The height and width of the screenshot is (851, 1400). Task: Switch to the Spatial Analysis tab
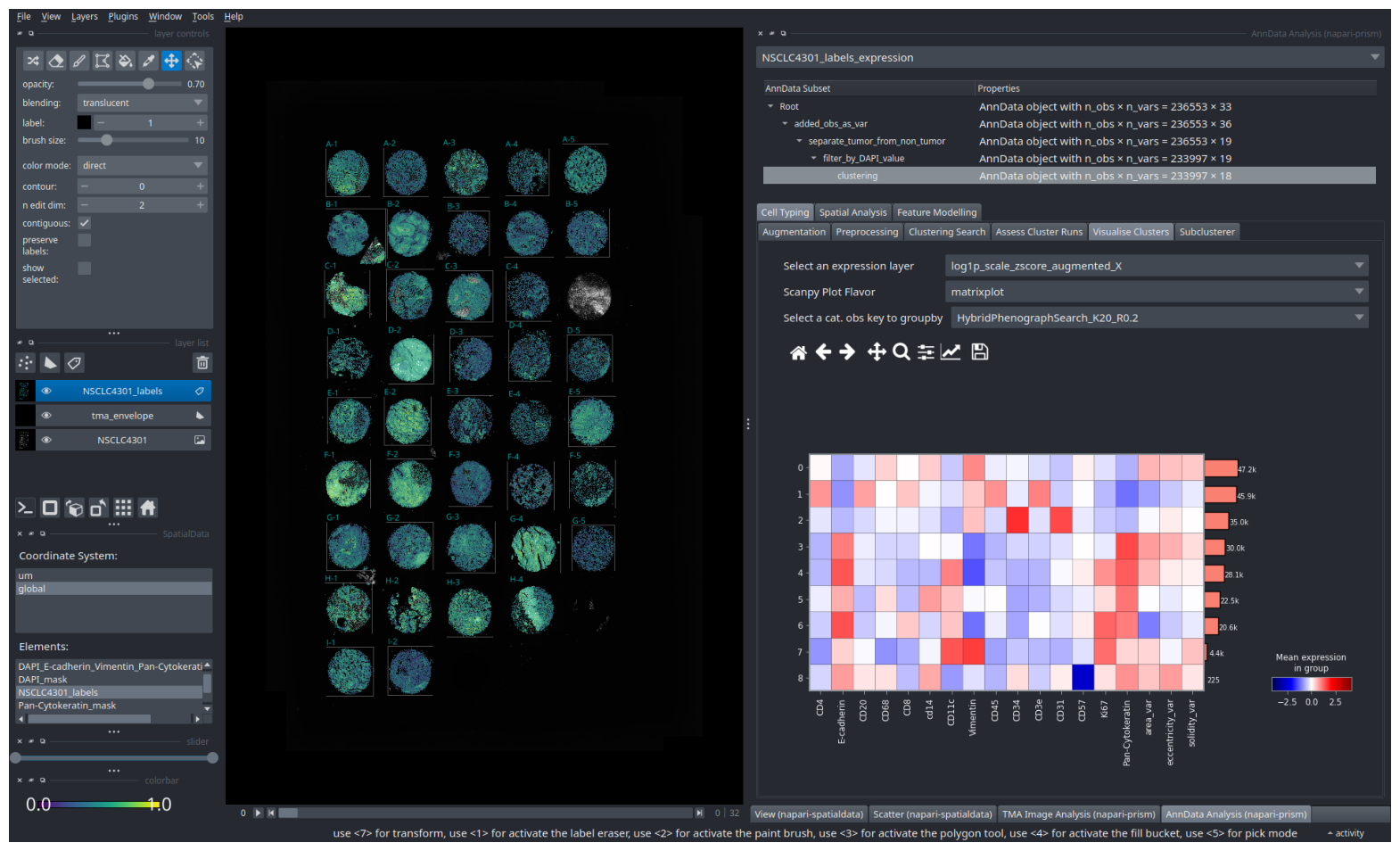coord(852,212)
